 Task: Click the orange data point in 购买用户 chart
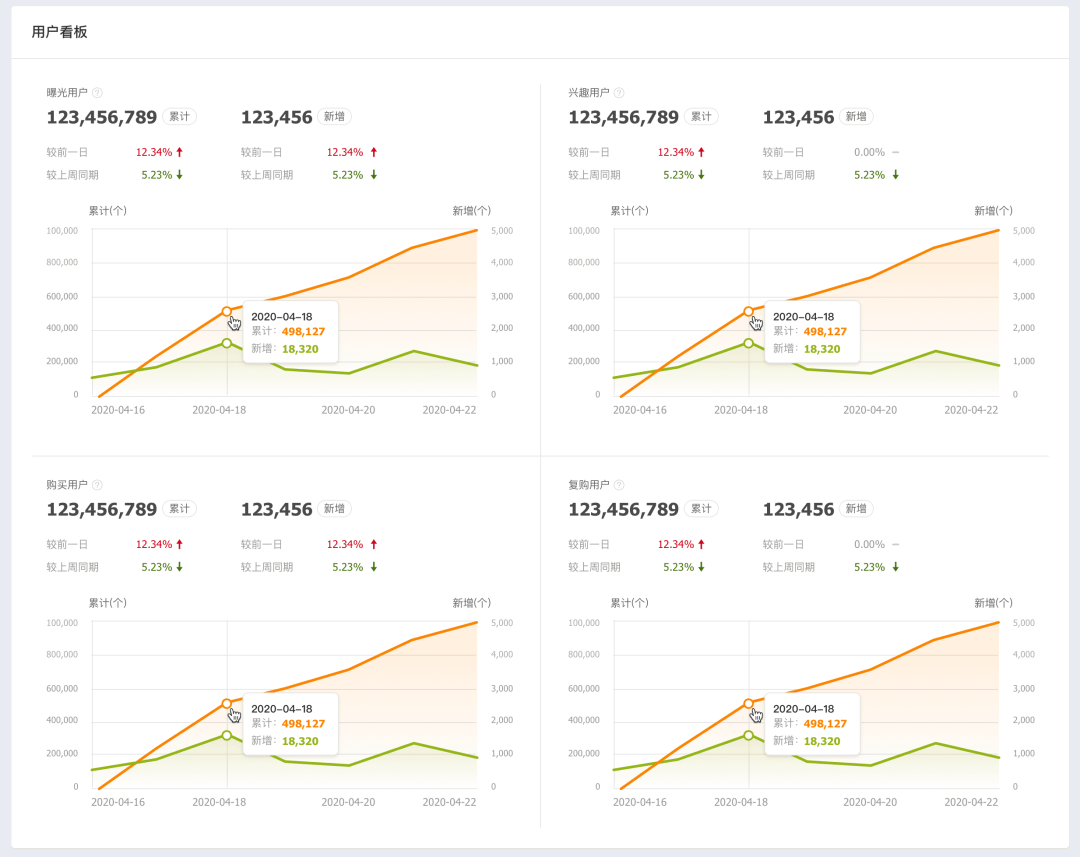click(x=227, y=703)
